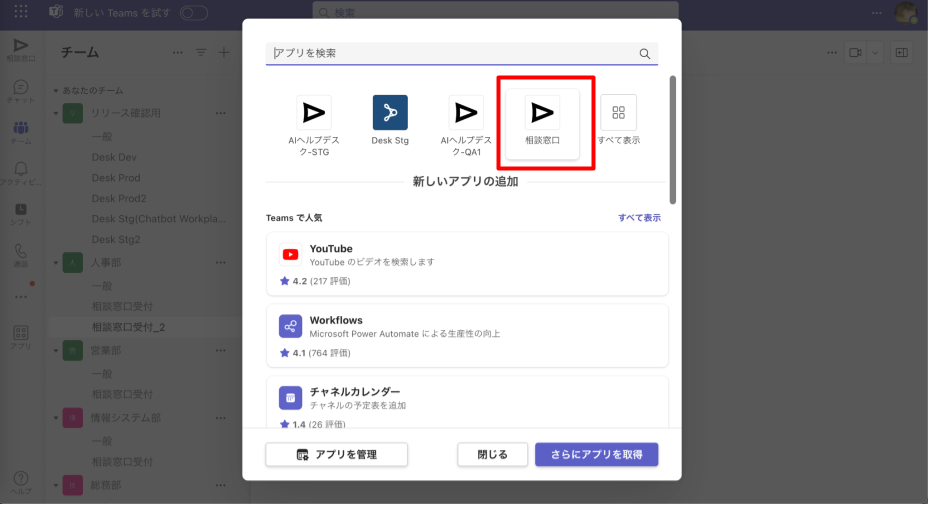
Task: Choose the 相談窓口 app in the dialog
Action: coord(542,123)
